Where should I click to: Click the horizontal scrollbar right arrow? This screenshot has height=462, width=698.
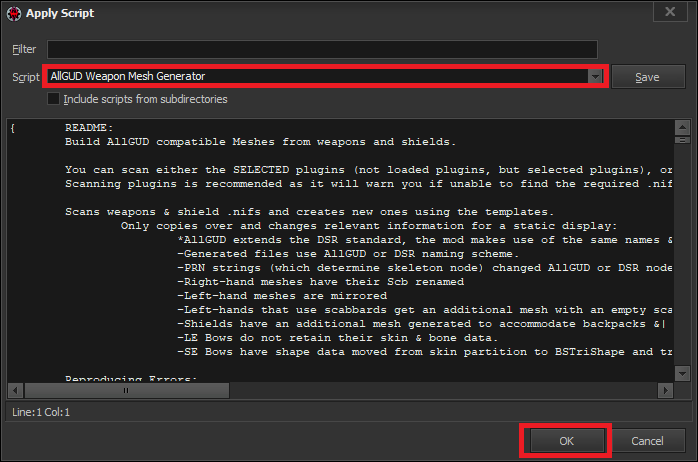pyautogui.click(x=666, y=390)
